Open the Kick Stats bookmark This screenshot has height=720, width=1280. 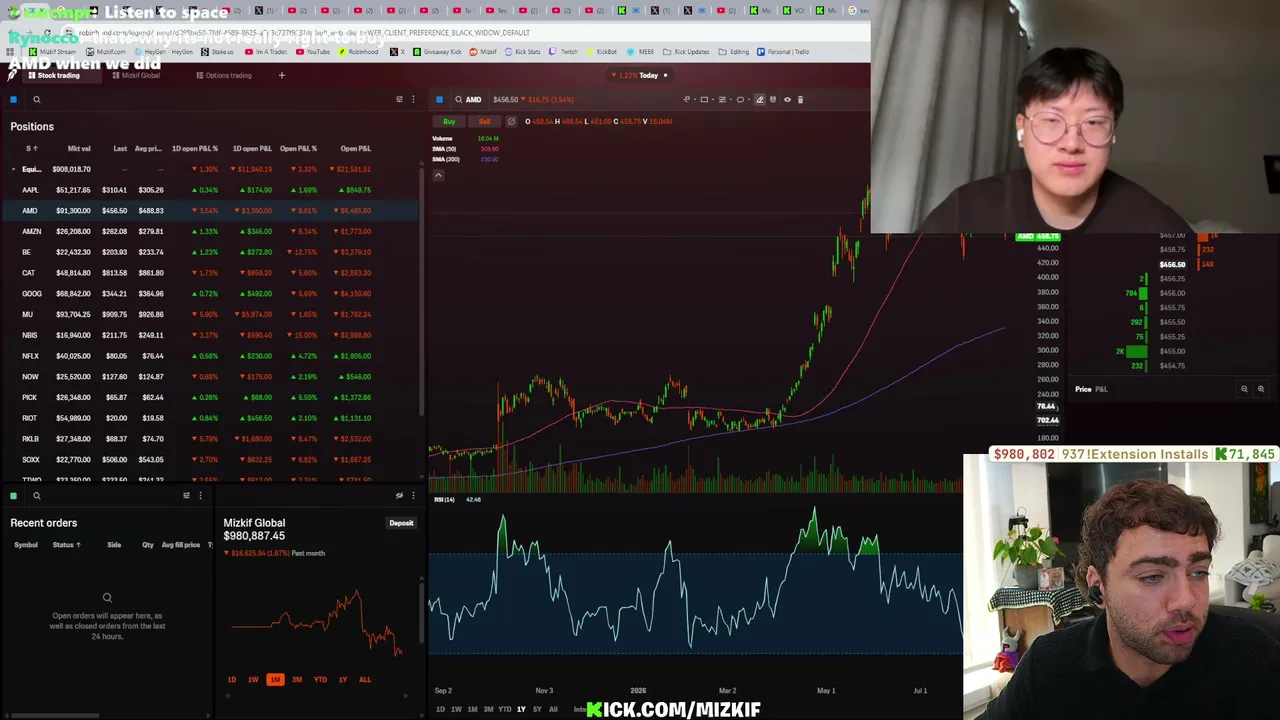[522, 52]
